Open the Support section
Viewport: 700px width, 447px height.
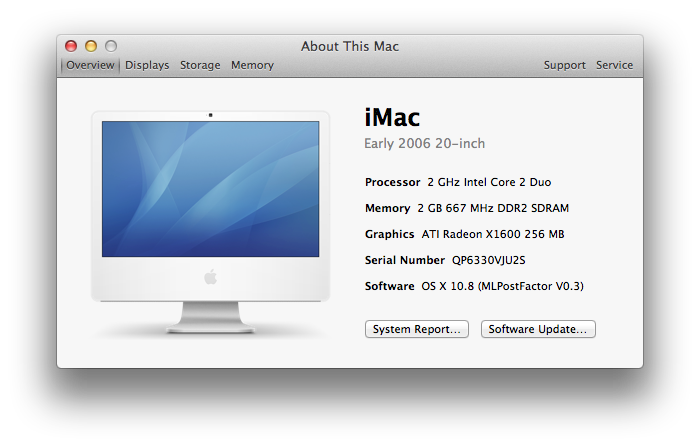(x=564, y=65)
